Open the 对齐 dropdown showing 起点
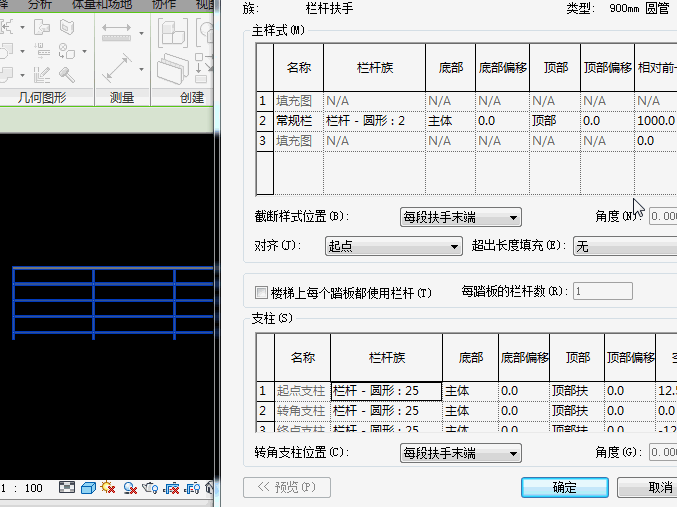677x507 pixels. click(394, 246)
